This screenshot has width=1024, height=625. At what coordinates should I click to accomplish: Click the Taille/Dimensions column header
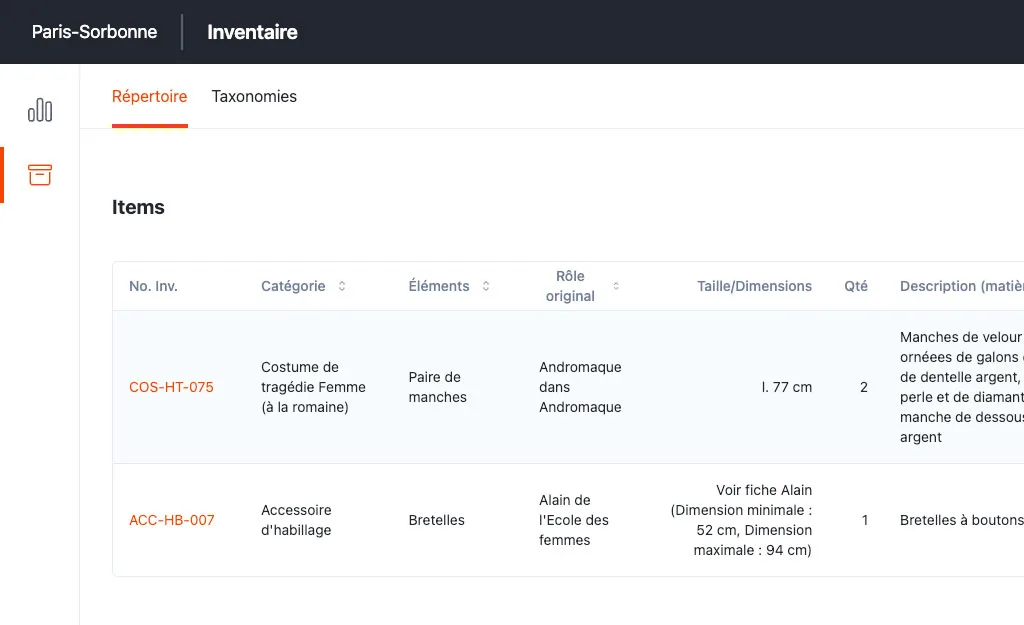pos(754,286)
